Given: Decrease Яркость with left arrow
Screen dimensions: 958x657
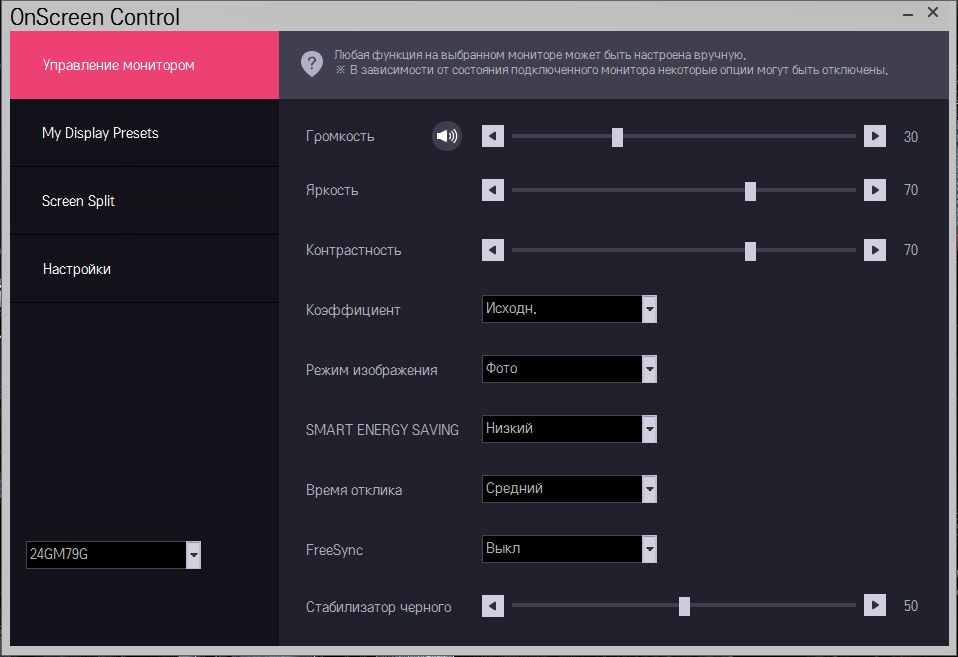Looking at the screenshot, I should pyautogui.click(x=493, y=190).
